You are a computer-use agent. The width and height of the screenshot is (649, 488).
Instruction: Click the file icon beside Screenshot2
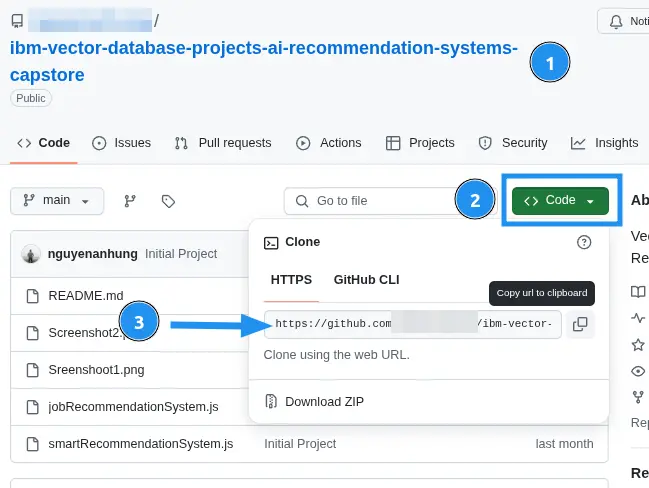[x=33, y=333]
